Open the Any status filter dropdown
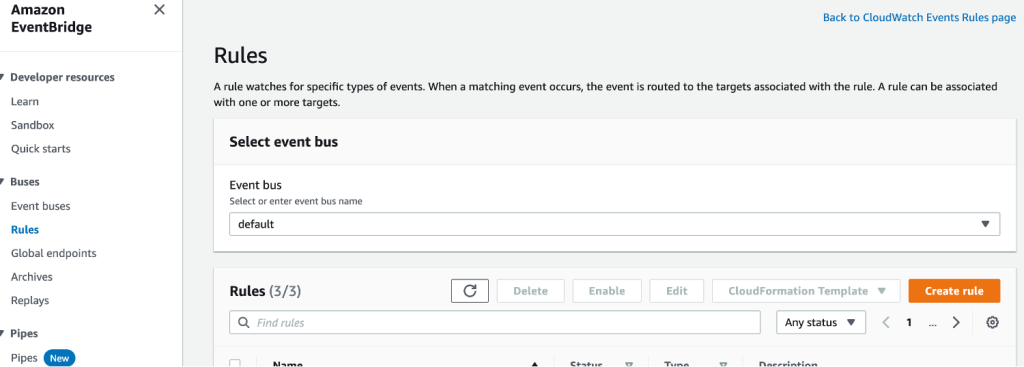This screenshot has width=1024, height=367. pos(821,323)
